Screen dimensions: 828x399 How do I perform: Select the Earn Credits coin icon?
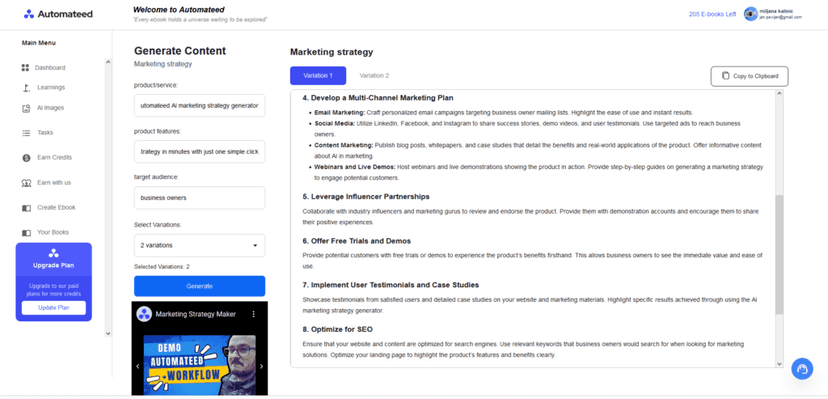point(26,158)
